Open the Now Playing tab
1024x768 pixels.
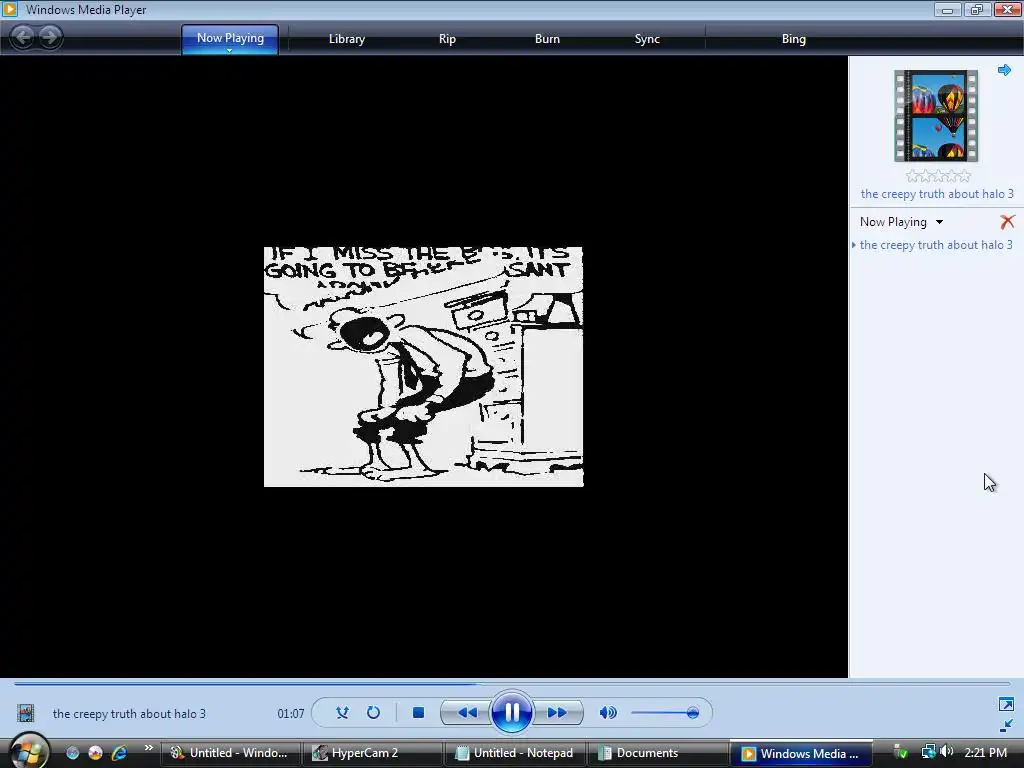tap(230, 38)
